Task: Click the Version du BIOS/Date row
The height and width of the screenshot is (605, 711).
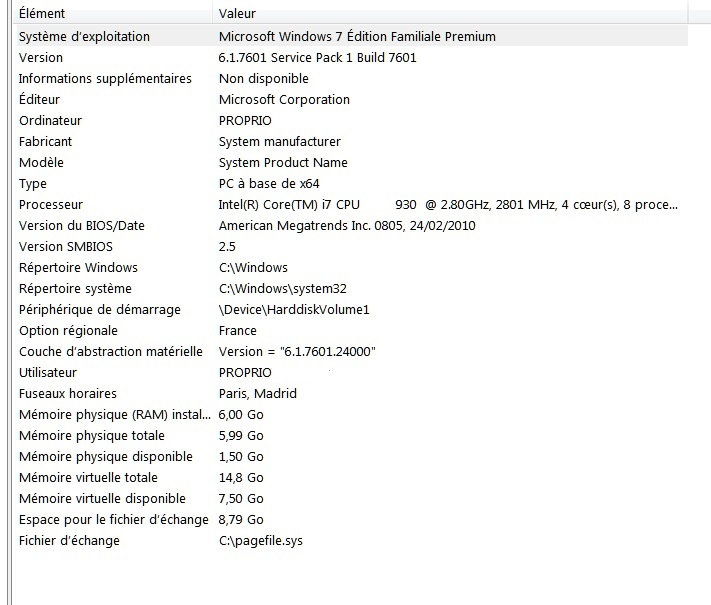Action: click(x=82, y=226)
